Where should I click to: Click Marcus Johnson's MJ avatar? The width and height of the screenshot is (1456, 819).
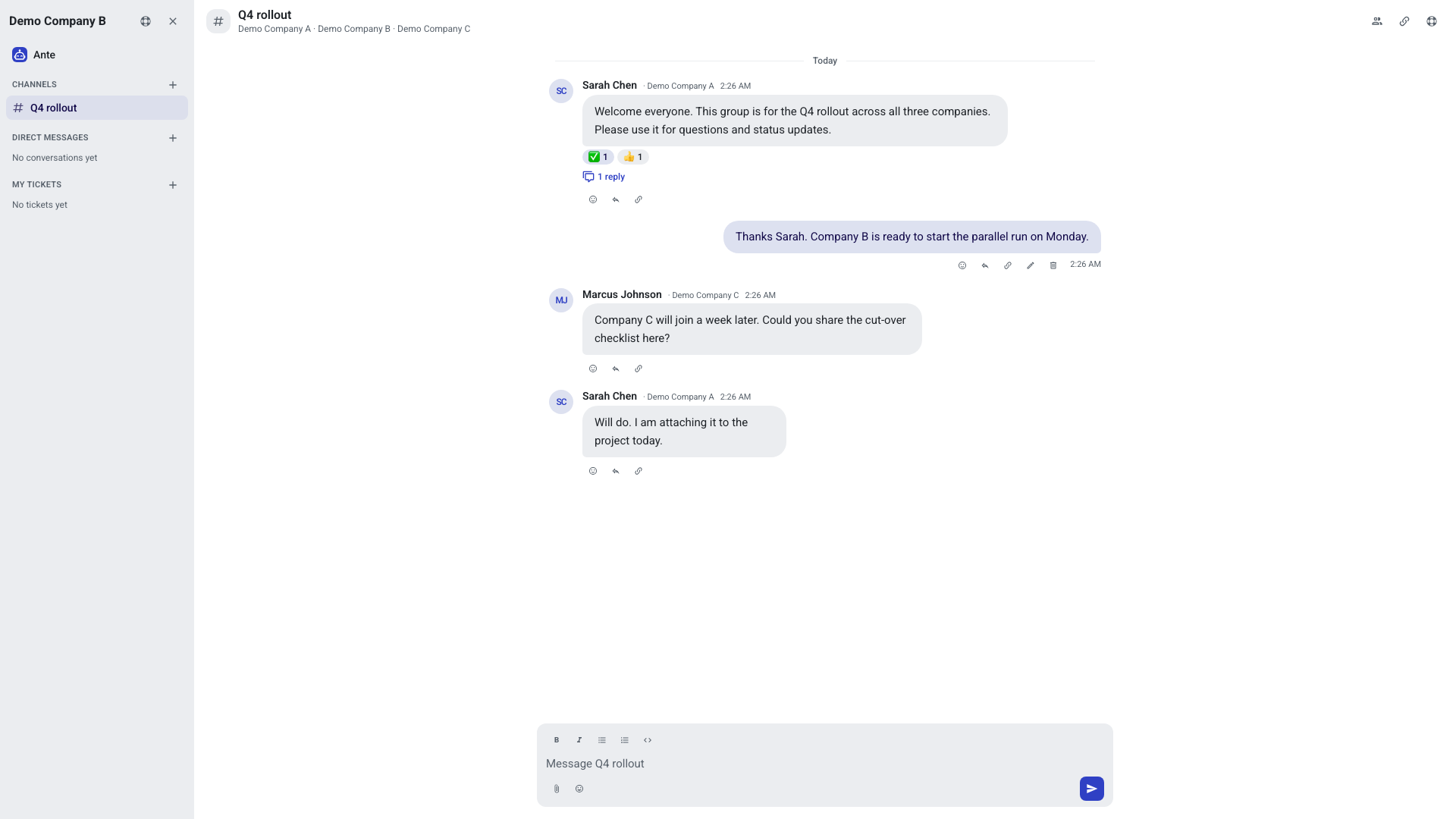[x=561, y=300]
